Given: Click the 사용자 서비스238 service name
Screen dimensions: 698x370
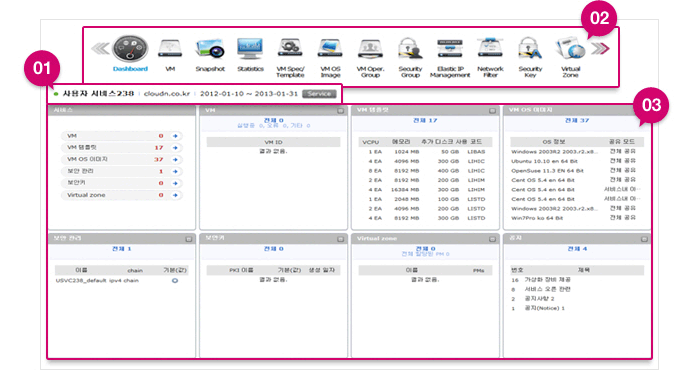Looking at the screenshot, I should coord(98,94).
